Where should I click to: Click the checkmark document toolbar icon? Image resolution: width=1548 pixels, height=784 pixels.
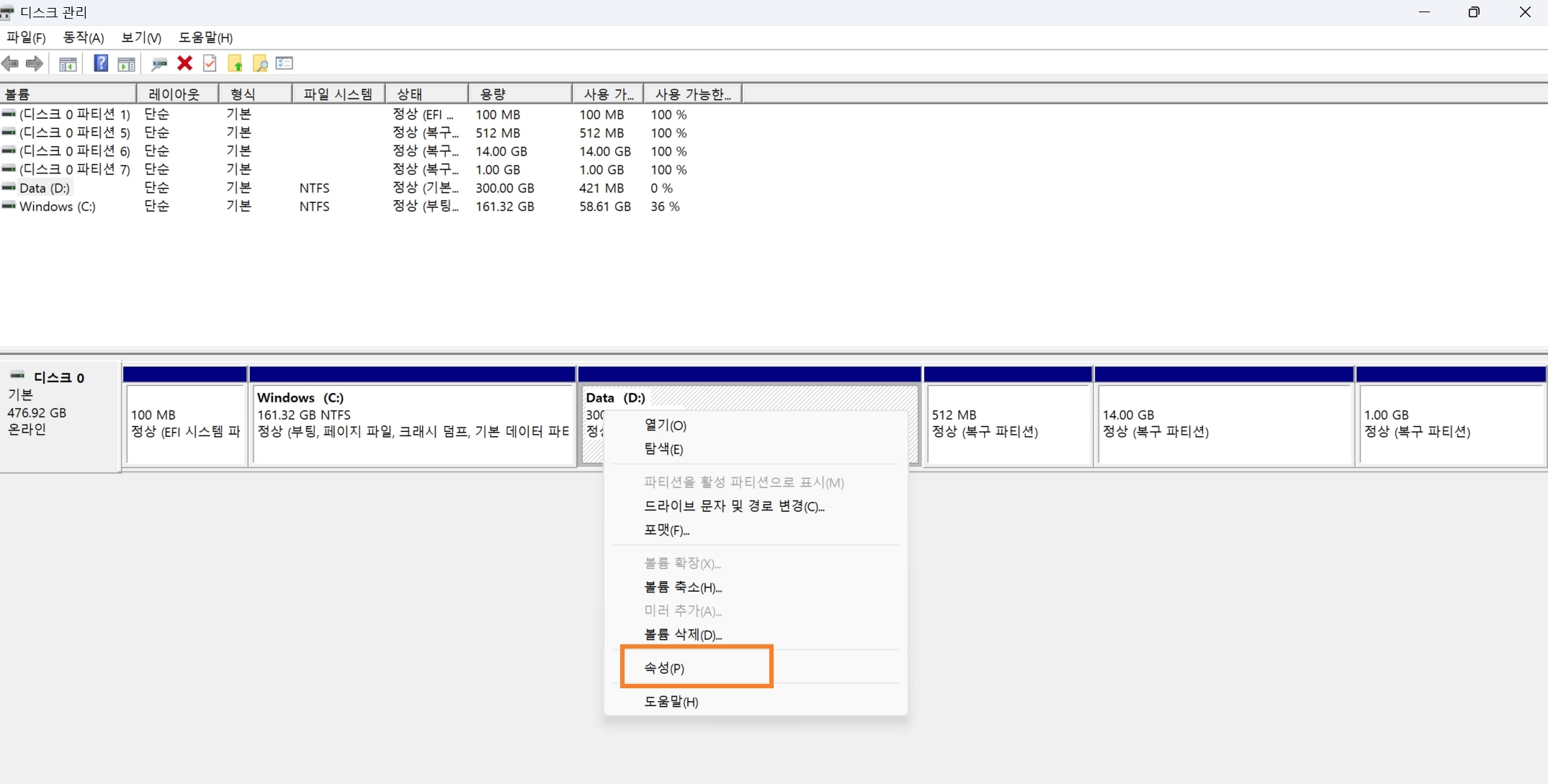209,63
